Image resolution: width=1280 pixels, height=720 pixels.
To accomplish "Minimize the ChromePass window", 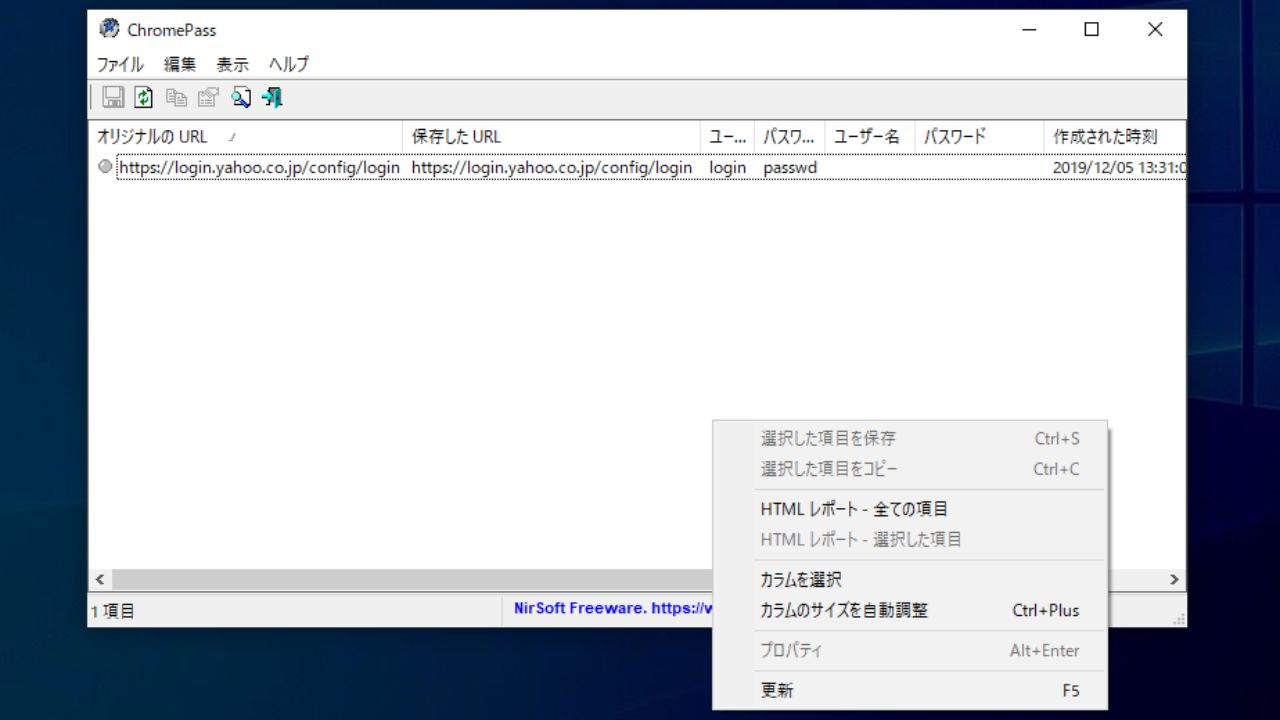I will click(1029, 30).
